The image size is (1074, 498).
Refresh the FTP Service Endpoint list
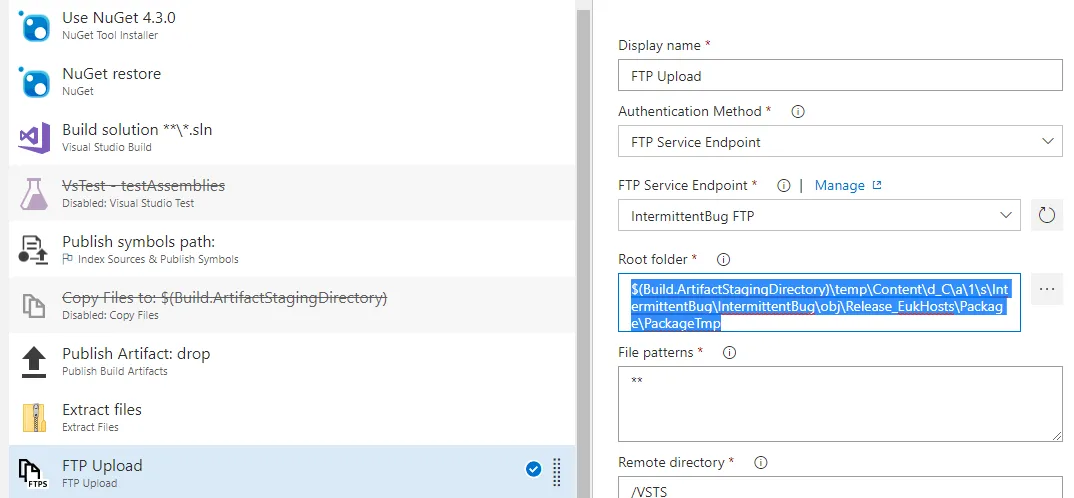coord(1046,215)
